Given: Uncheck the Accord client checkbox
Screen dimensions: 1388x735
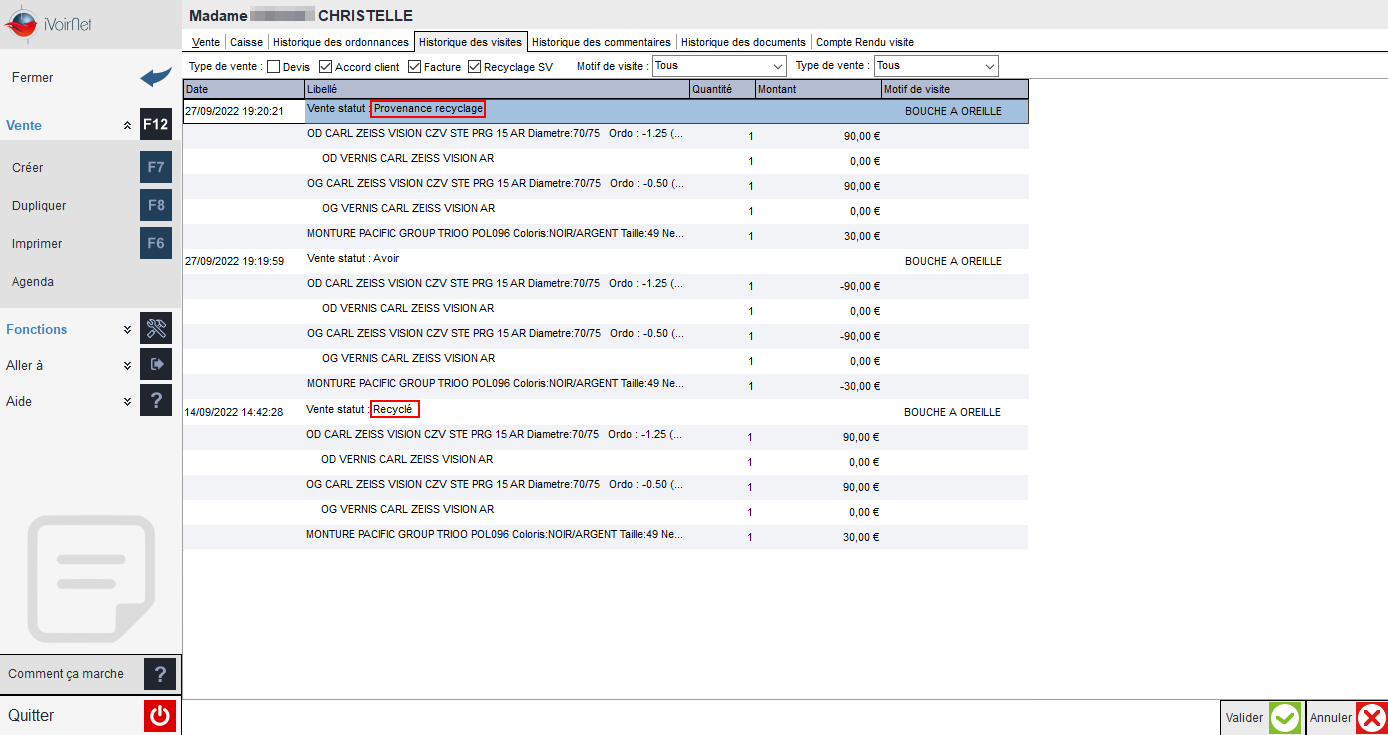Looking at the screenshot, I should [325, 67].
